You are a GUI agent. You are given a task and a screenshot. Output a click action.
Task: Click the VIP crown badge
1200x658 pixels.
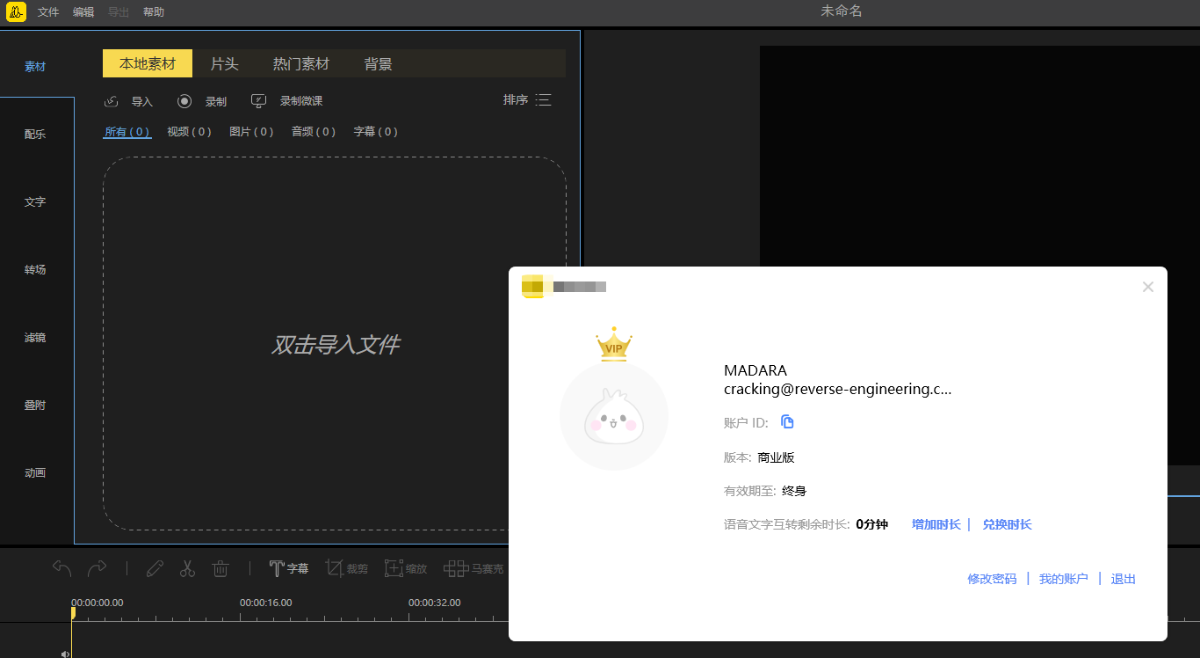[x=614, y=344]
